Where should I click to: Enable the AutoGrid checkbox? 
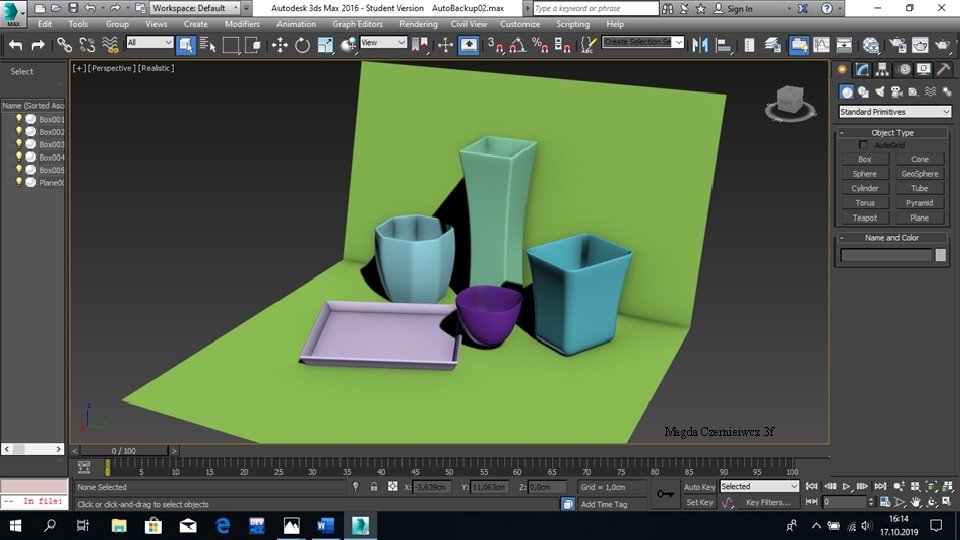pyautogui.click(x=864, y=145)
